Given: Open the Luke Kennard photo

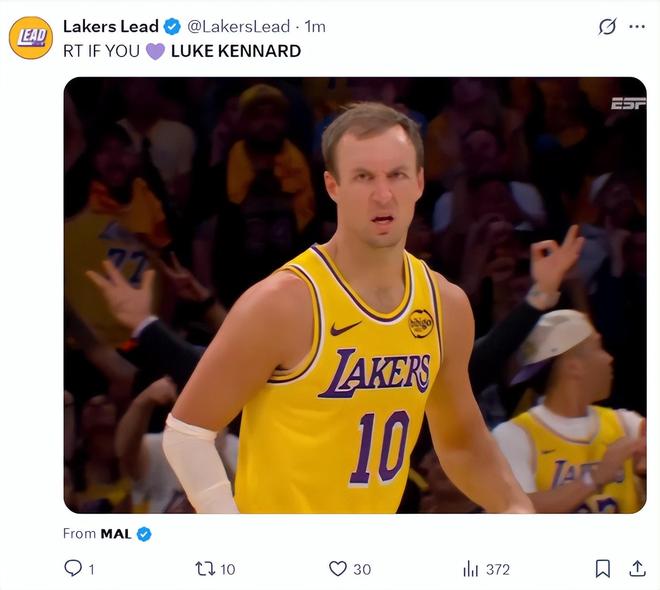Looking at the screenshot, I should (x=354, y=295).
